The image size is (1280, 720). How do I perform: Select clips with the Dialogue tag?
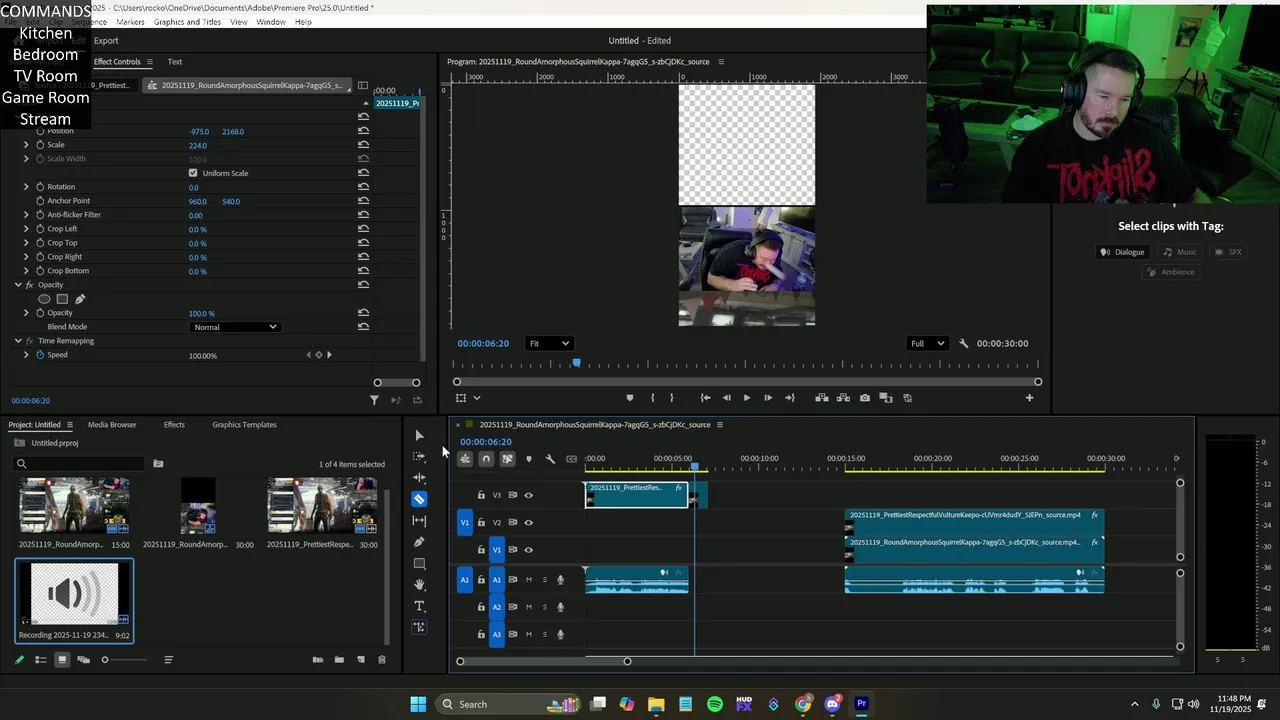[1122, 252]
